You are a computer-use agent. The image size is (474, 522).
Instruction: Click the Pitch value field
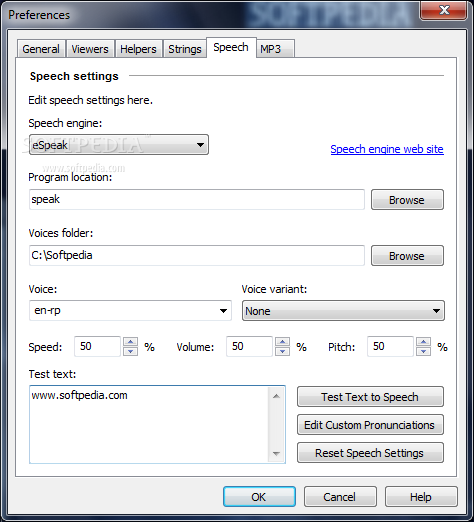[390, 346]
